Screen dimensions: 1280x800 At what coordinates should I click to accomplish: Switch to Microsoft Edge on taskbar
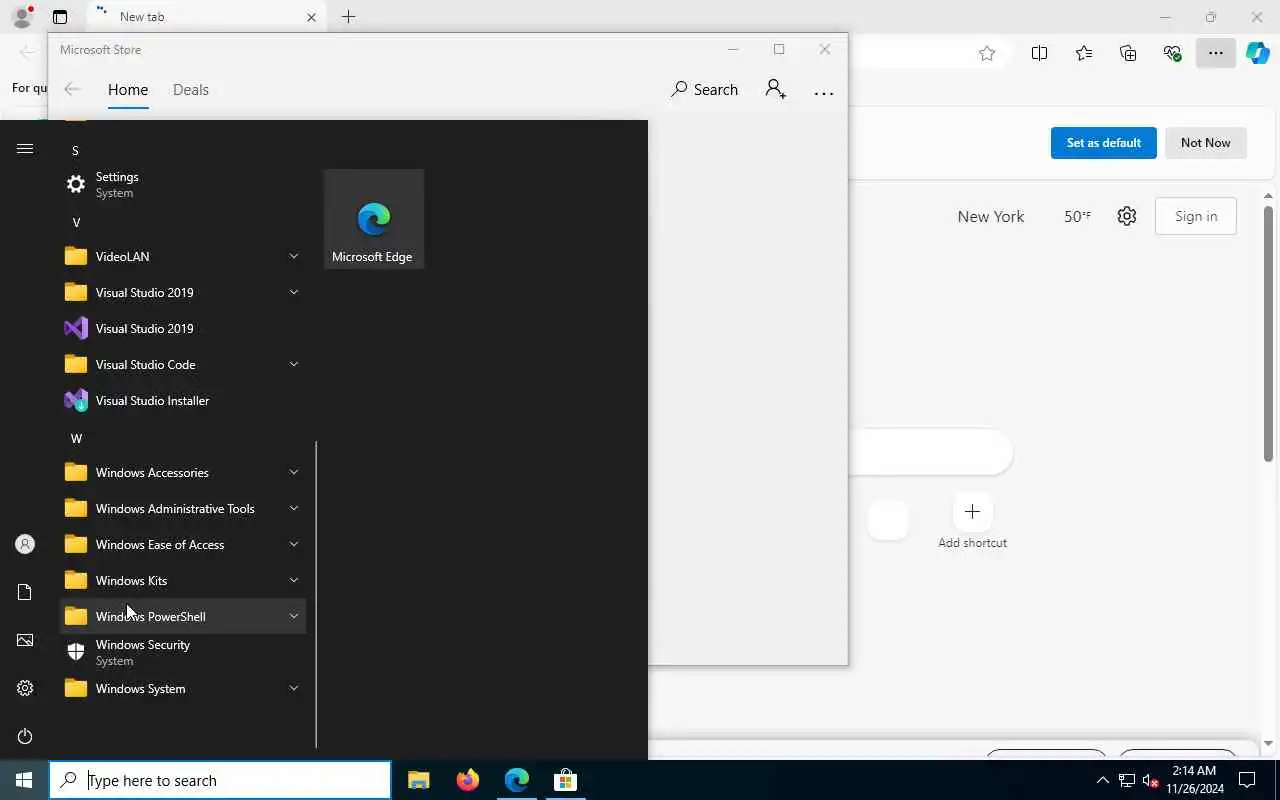coord(516,780)
